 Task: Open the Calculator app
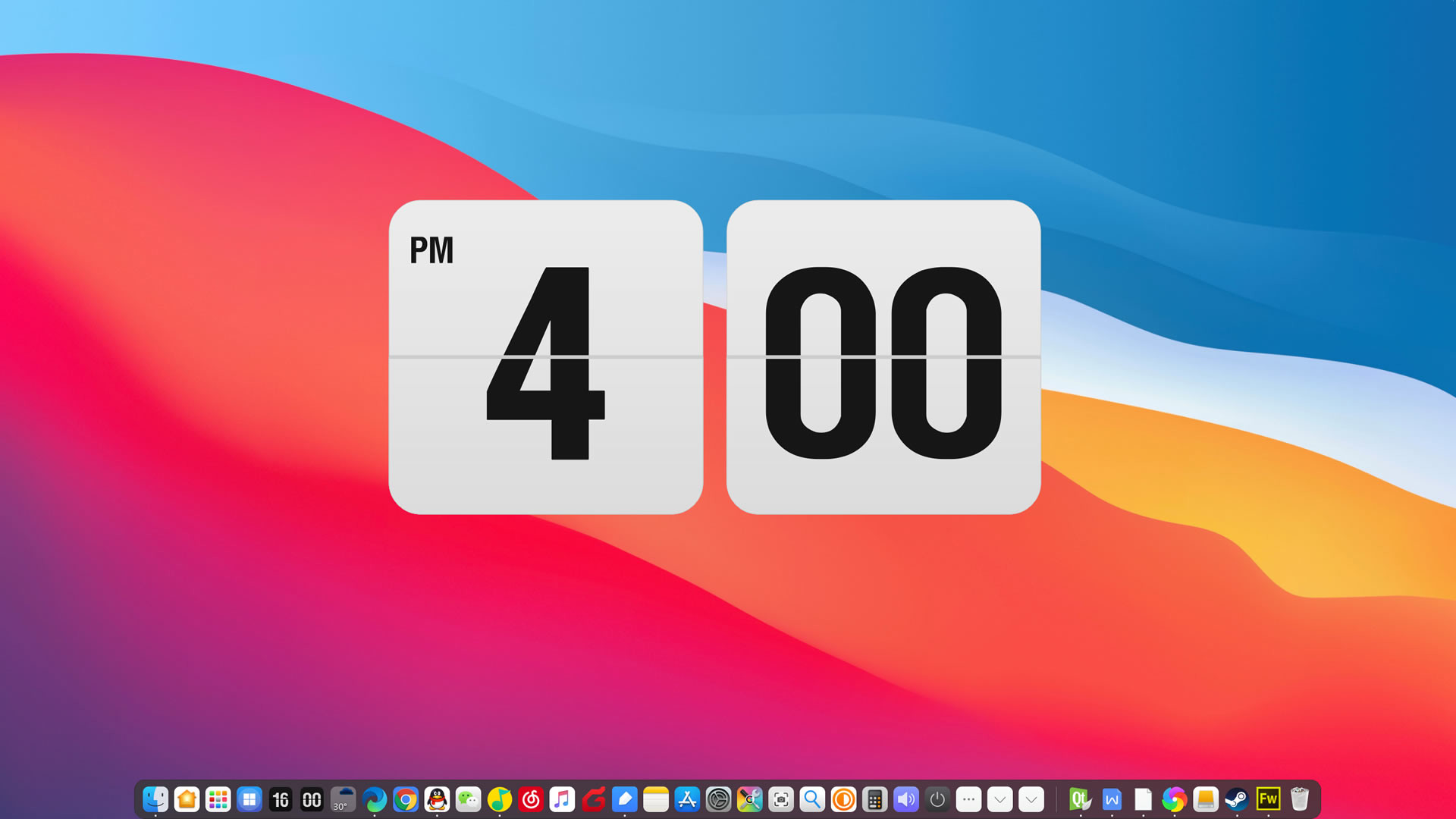[x=874, y=800]
